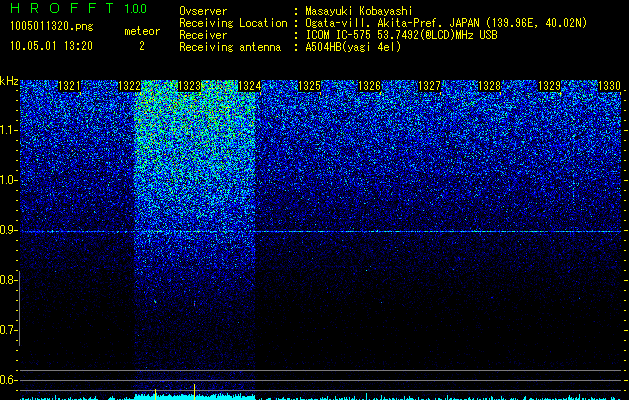Click the 0.9 kHz axis label
Image resolution: width=629 pixels, height=400 pixels.
6,230
